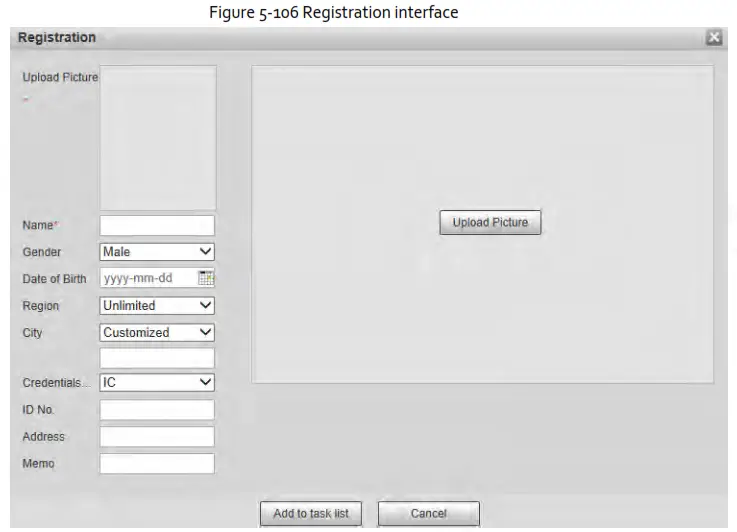Focus the Name input field
Image resolution: width=737 pixels, height=532 pixels.
tap(157, 226)
